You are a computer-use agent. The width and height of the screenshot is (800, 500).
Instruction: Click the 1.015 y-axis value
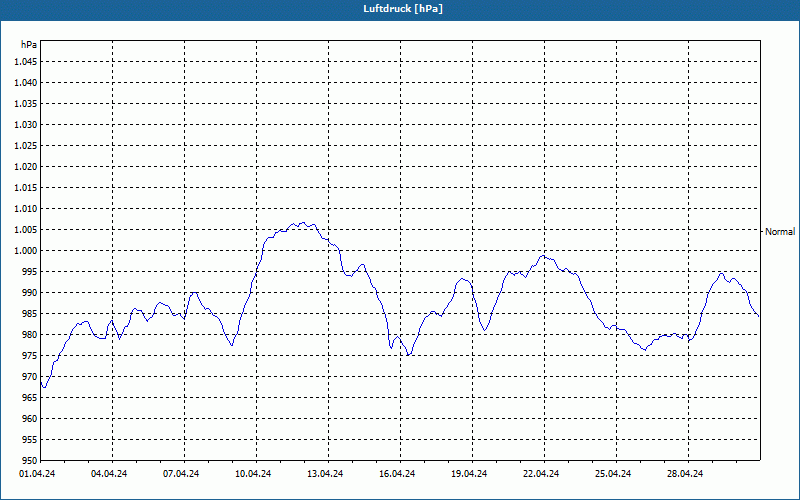(x=26, y=188)
